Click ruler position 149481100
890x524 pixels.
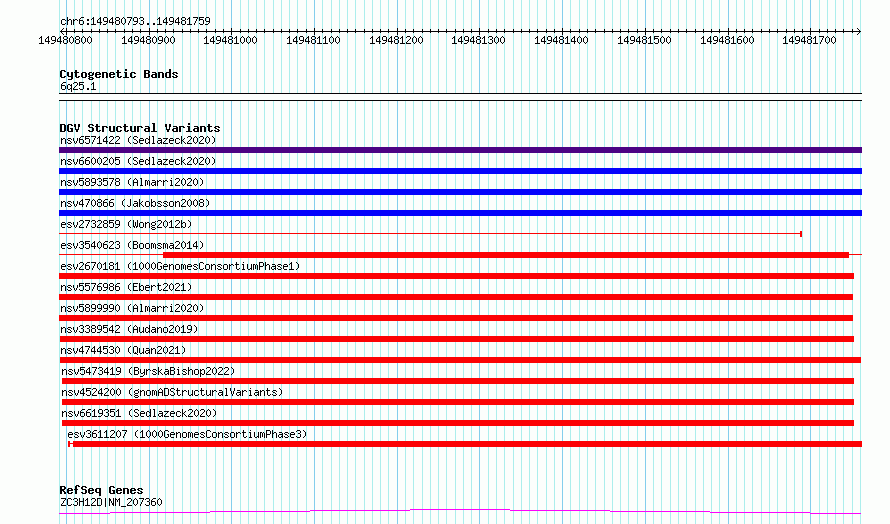[313, 40]
